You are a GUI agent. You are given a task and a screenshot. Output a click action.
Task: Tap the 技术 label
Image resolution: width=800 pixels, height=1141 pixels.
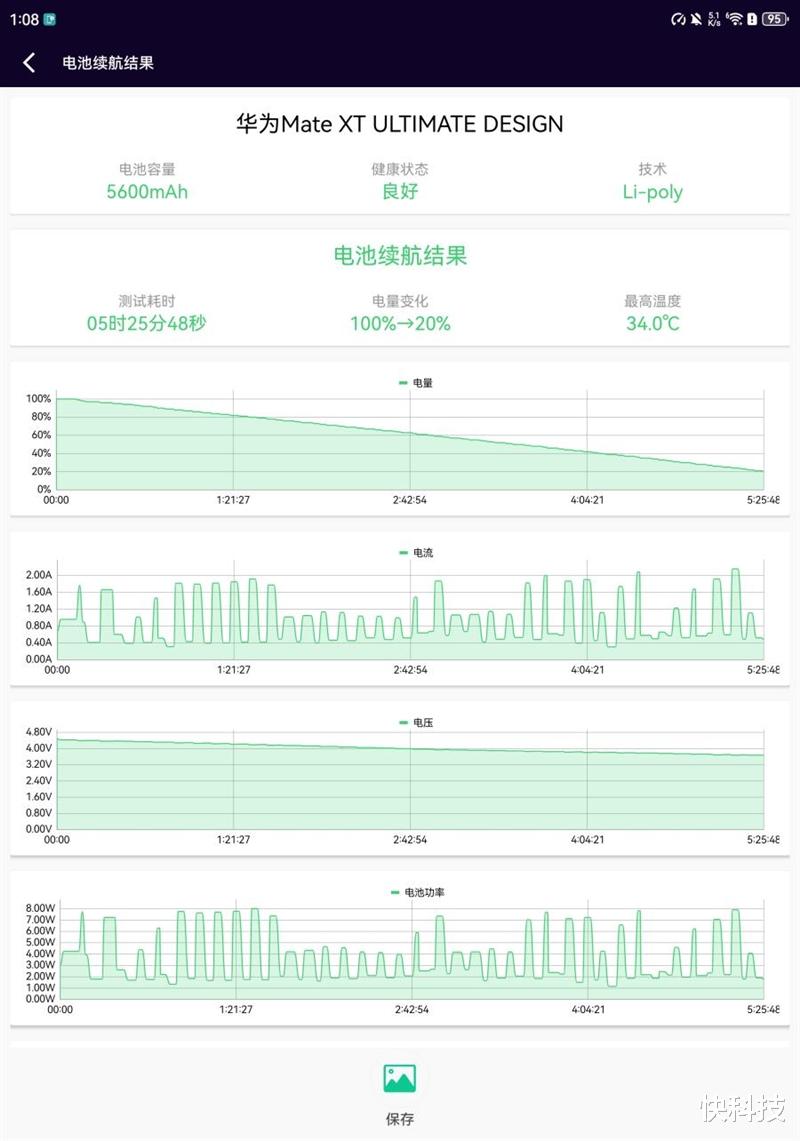point(652,169)
